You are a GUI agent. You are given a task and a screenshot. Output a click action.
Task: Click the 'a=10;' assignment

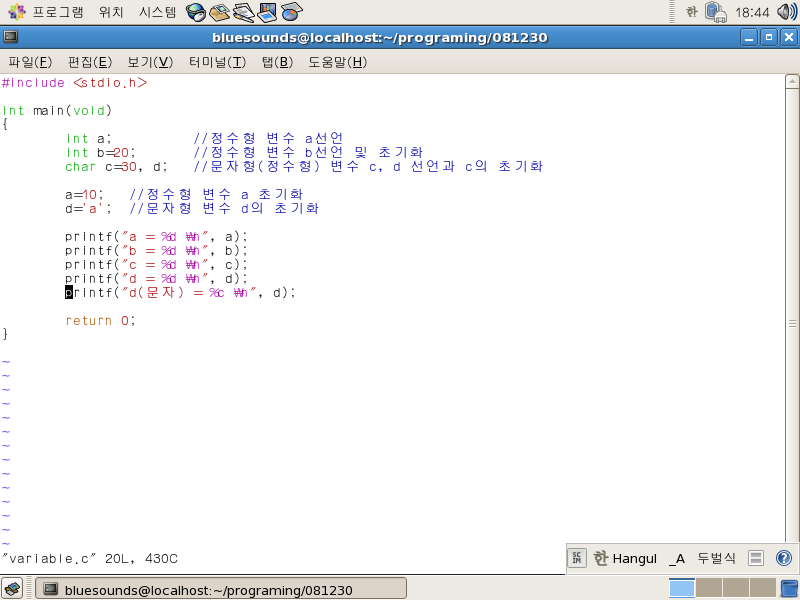(85, 195)
